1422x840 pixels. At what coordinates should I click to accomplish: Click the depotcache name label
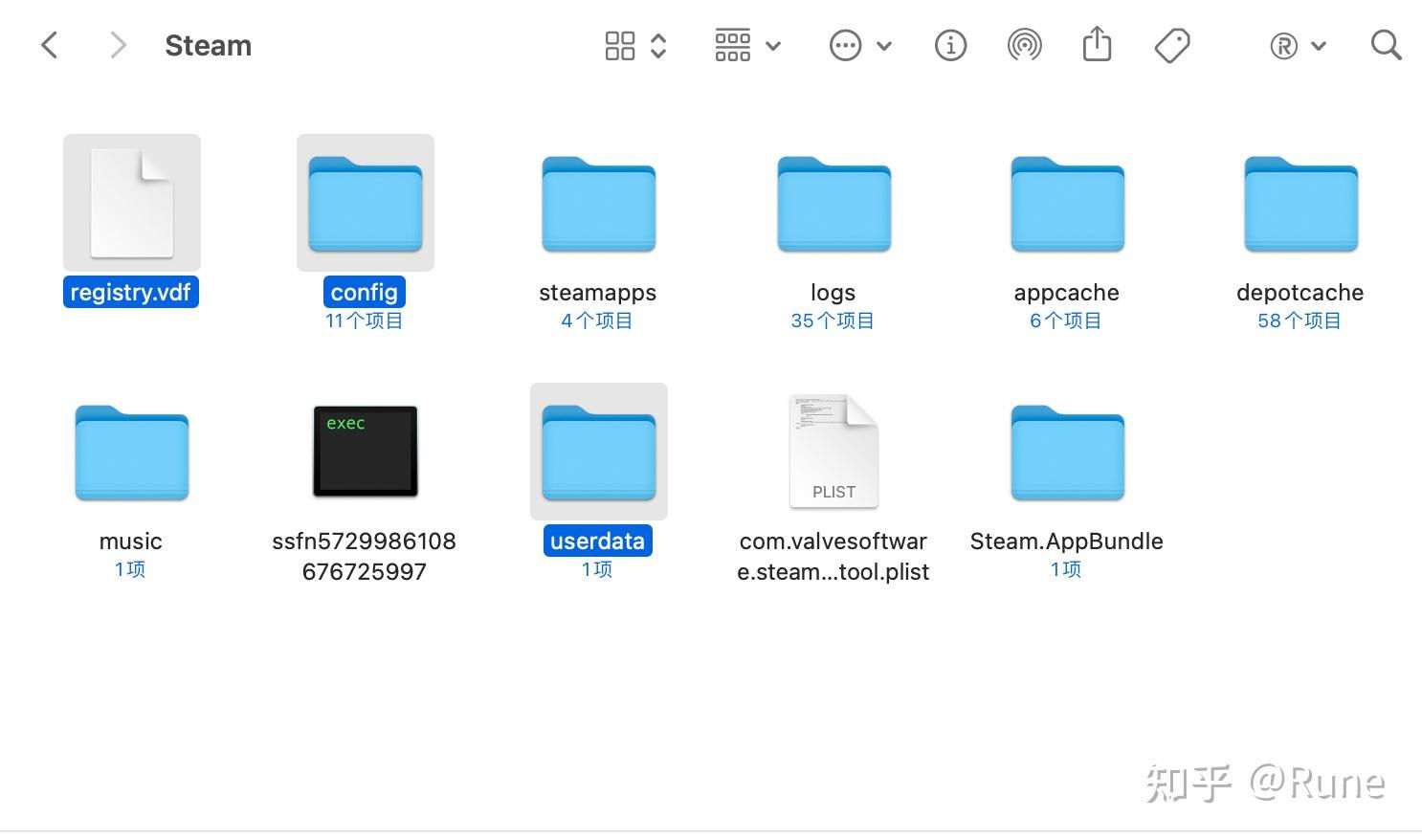pyautogui.click(x=1300, y=292)
